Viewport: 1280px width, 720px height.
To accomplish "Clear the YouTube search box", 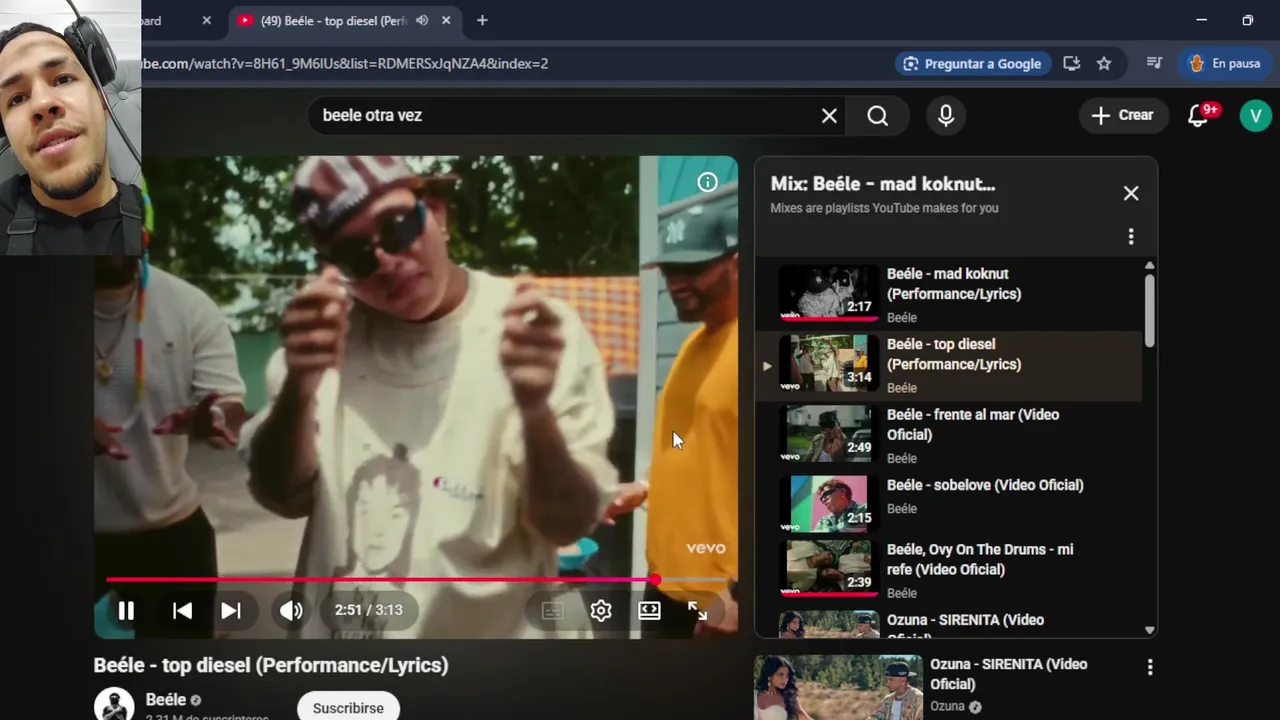I will point(829,116).
